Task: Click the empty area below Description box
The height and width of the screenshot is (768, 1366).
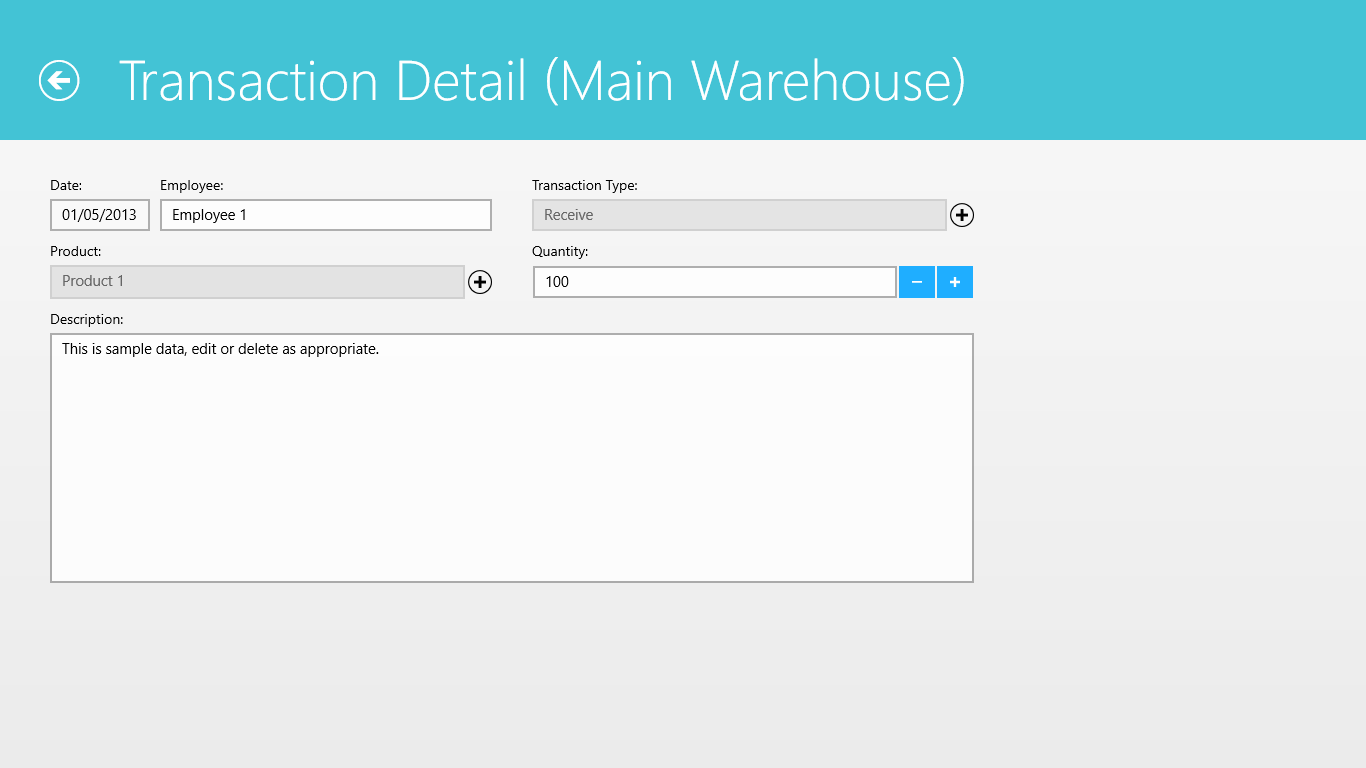Action: (511, 670)
